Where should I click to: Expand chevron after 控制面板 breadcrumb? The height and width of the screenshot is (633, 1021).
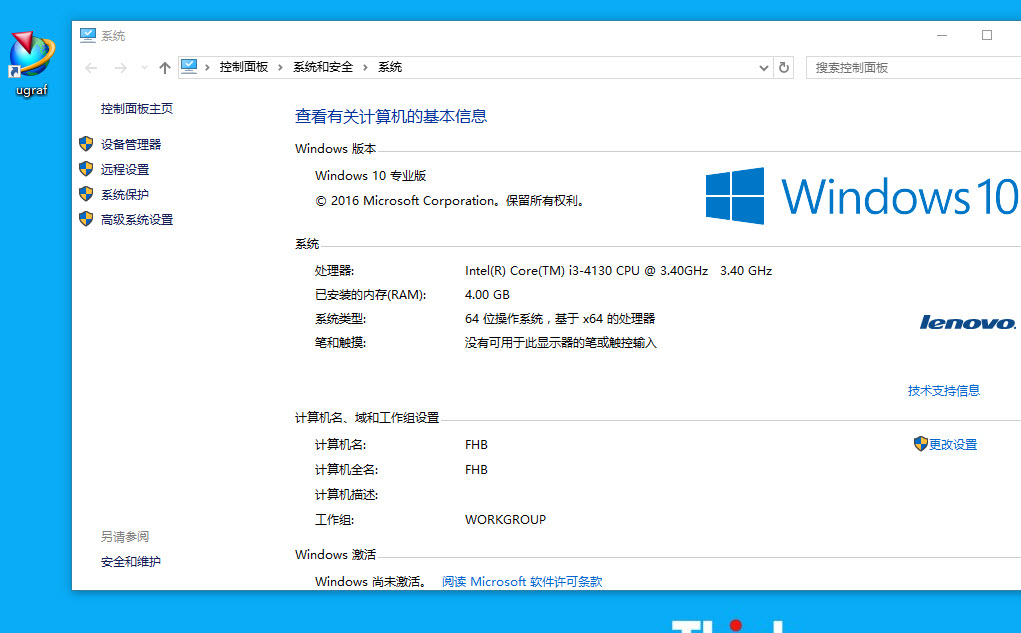(x=281, y=68)
